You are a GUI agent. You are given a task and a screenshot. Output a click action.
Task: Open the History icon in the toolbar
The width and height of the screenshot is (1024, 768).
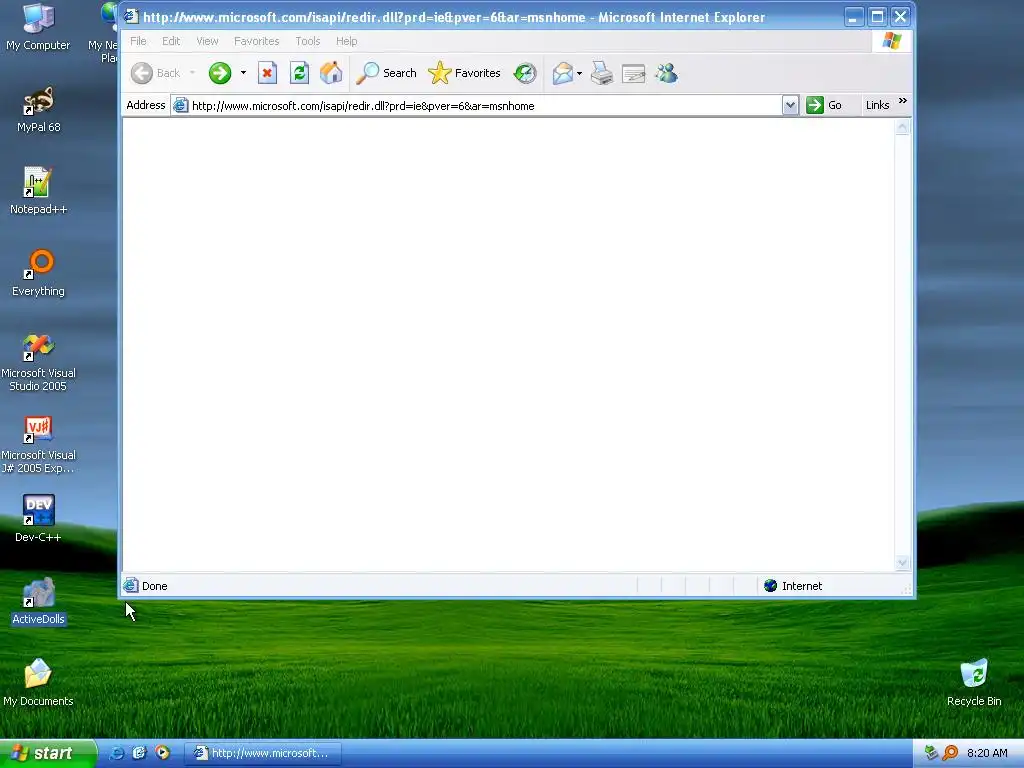click(x=524, y=73)
